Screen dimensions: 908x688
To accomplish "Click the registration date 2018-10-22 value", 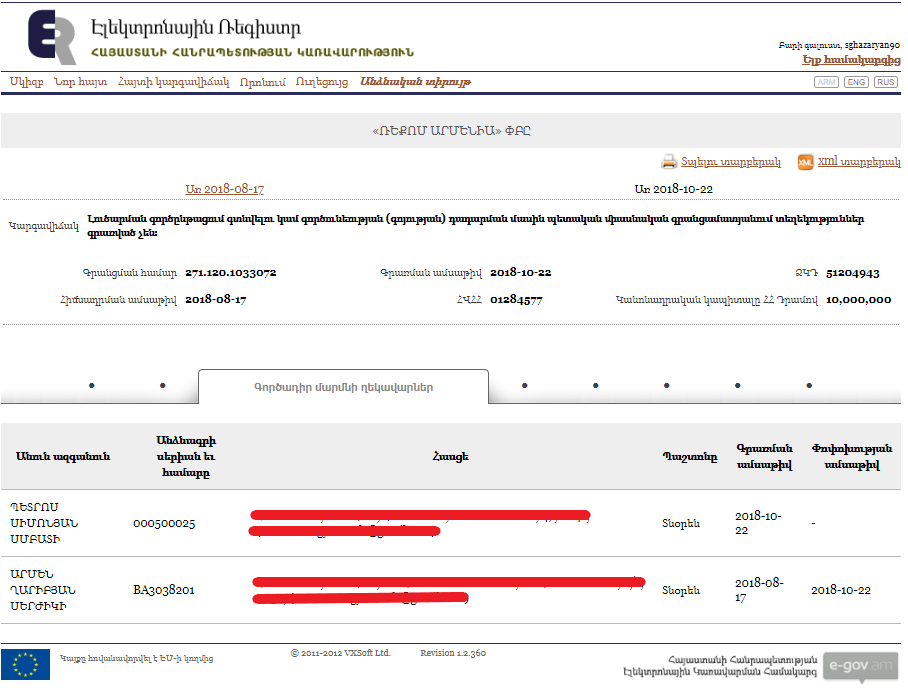I will coord(521,273).
